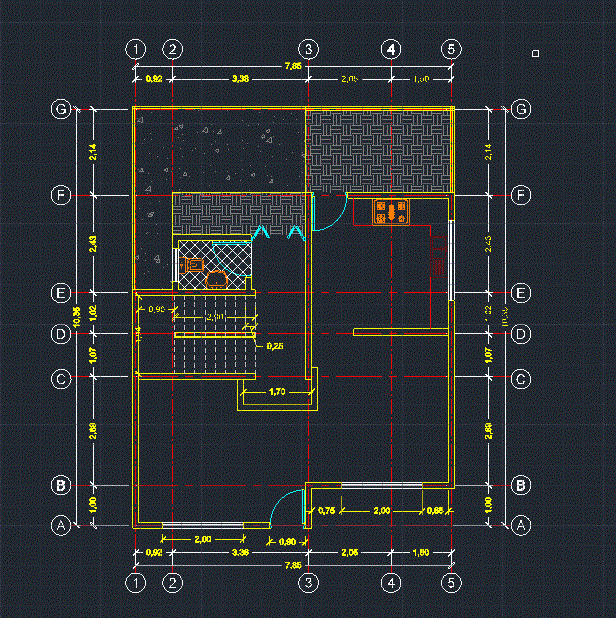Image resolution: width=616 pixels, height=618 pixels.
Task: Select the 0,90 entrance door dimension text
Action: point(287,542)
